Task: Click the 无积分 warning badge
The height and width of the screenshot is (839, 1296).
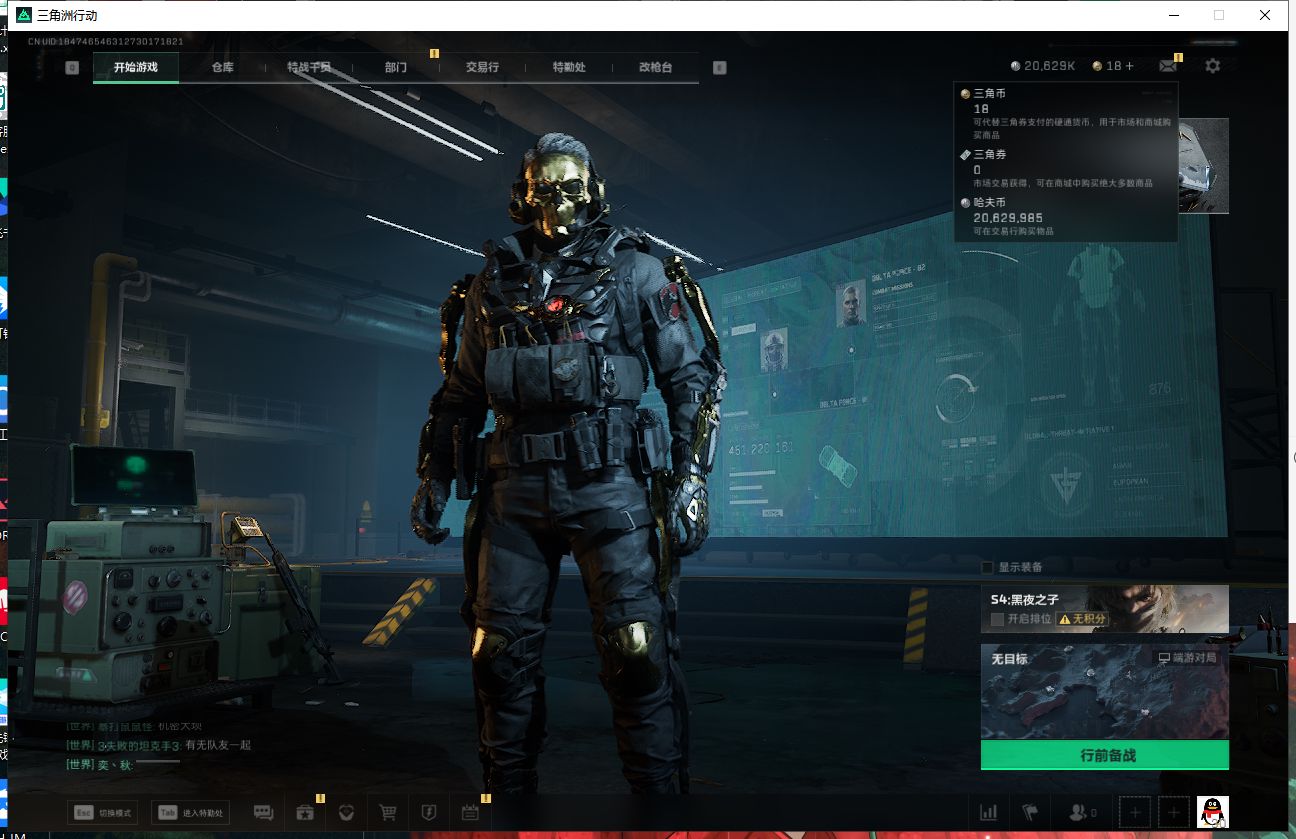Action: pos(1084,619)
